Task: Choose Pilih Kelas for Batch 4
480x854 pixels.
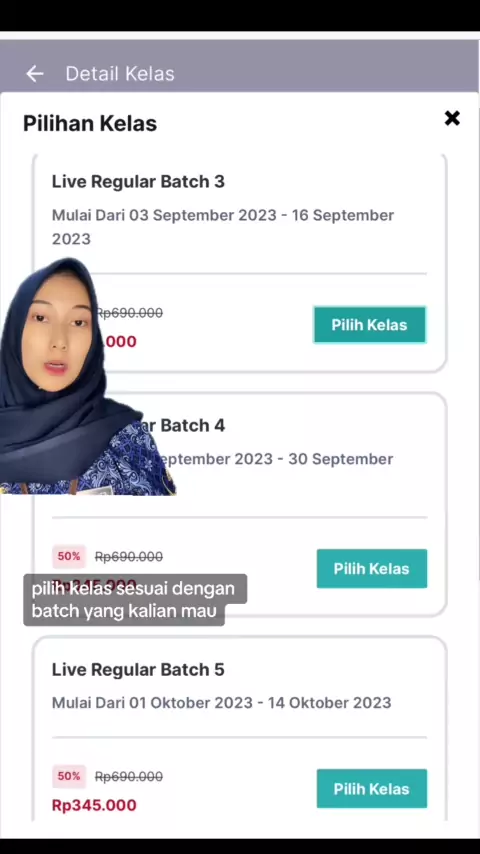Action: (372, 569)
